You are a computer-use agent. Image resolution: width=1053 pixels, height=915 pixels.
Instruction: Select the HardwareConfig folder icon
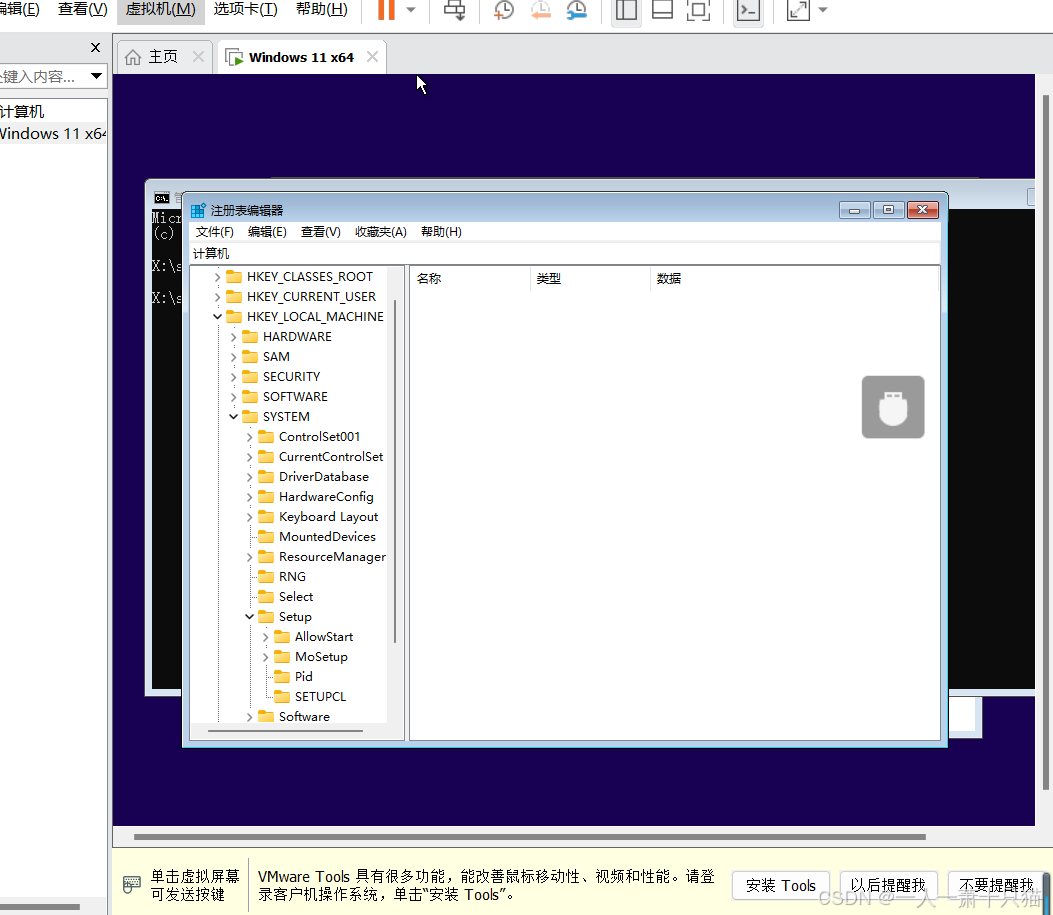tap(266, 497)
